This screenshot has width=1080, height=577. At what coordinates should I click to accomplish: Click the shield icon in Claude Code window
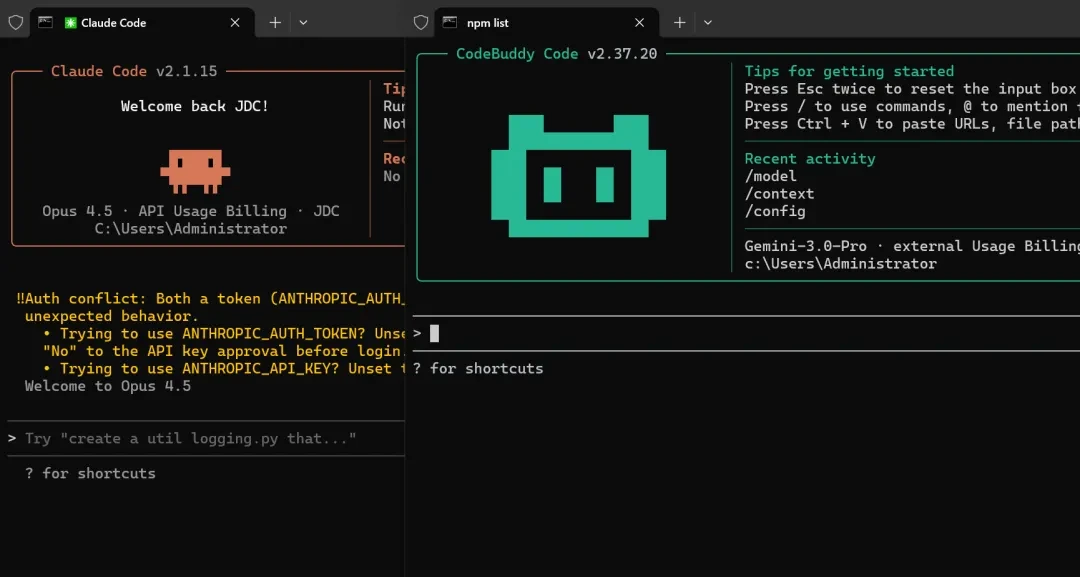click(16, 23)
